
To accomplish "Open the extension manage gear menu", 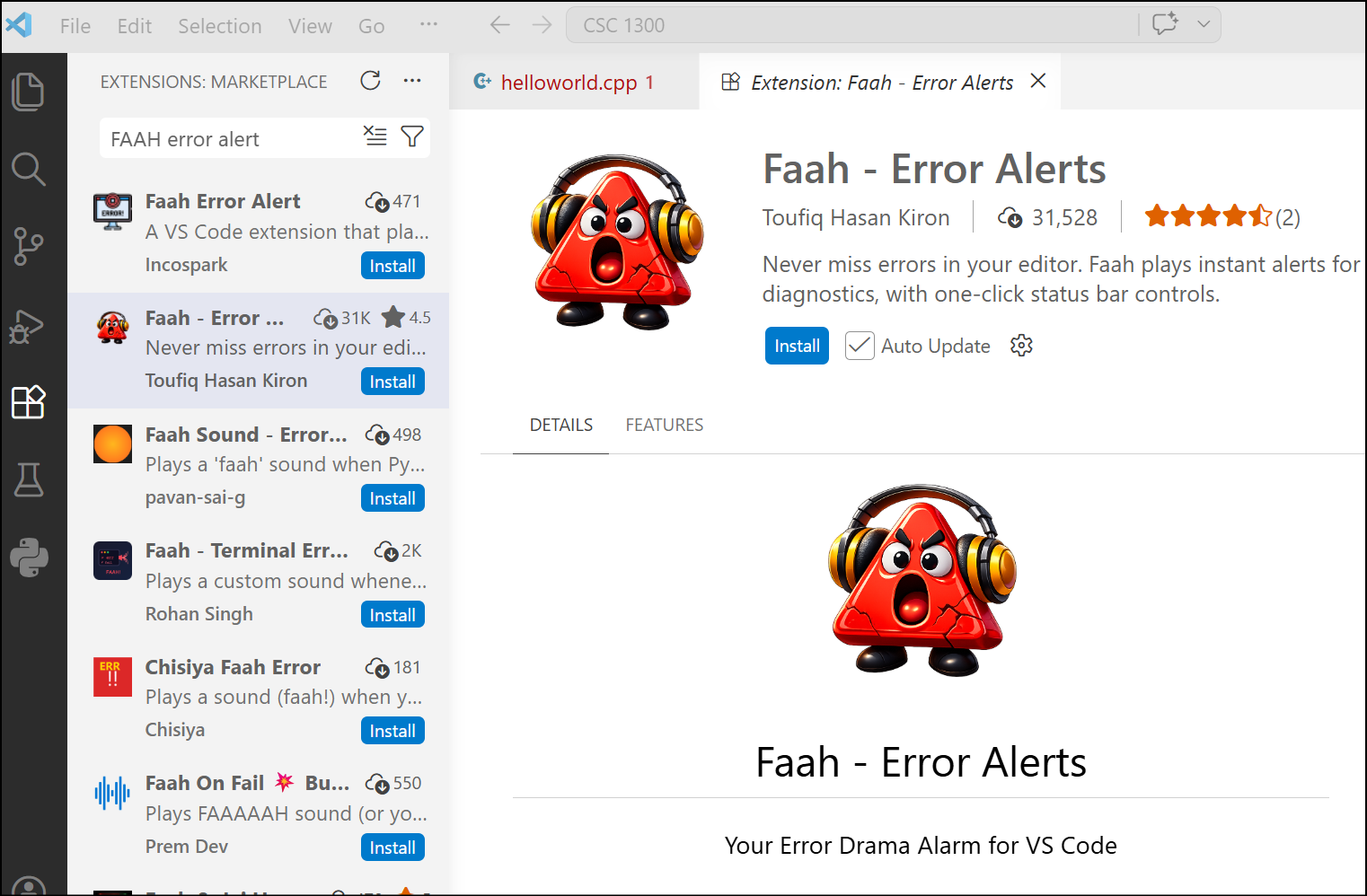I will [1021, 346].
